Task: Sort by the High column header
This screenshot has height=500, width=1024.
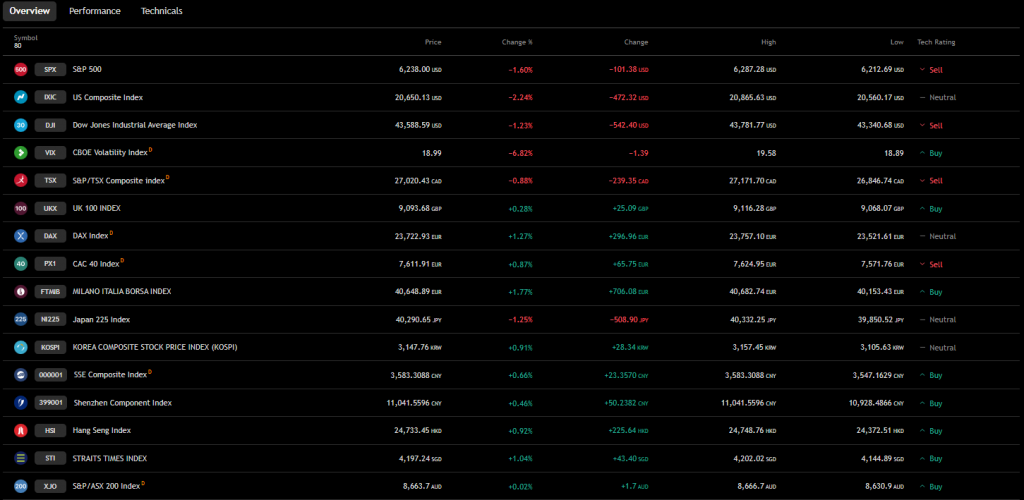Action: click(x=769, y=42)
